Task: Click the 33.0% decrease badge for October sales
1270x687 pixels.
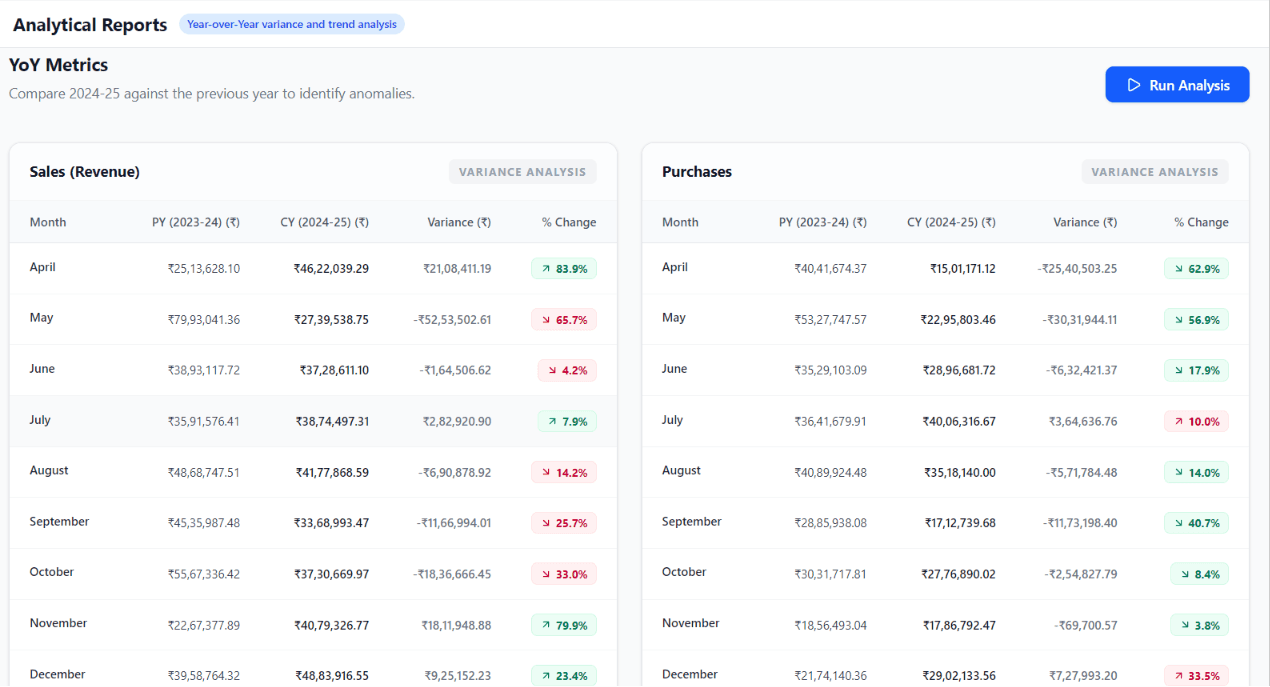Action: click(564, 574)
